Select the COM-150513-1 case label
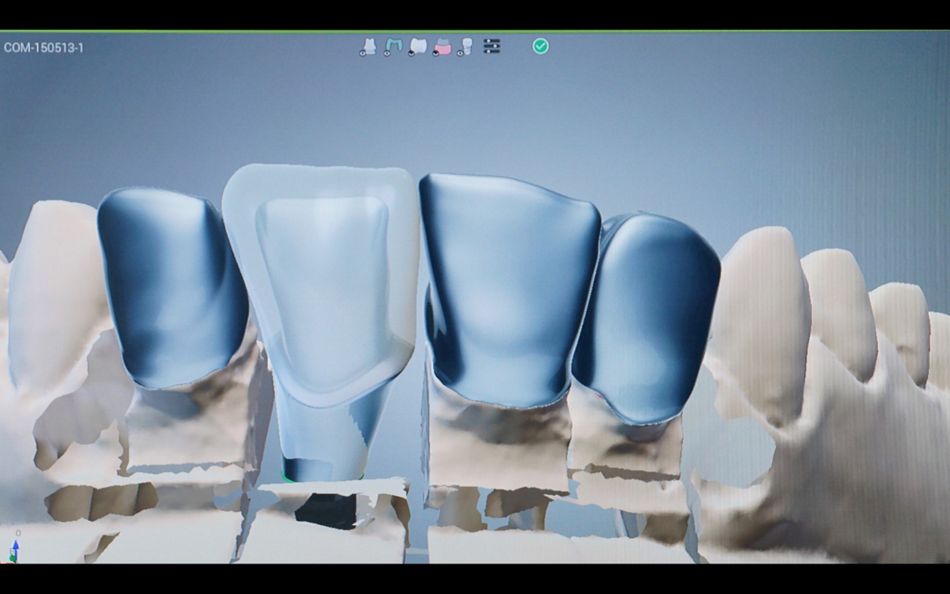Screen dimensions: 950x594 (x=44, y=47)
